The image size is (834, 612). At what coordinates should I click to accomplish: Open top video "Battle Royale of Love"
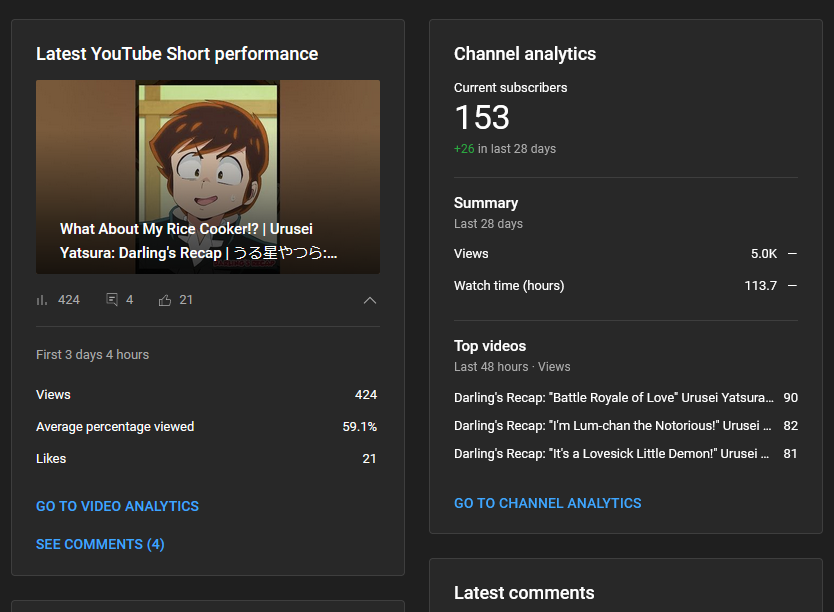point(613,398)
